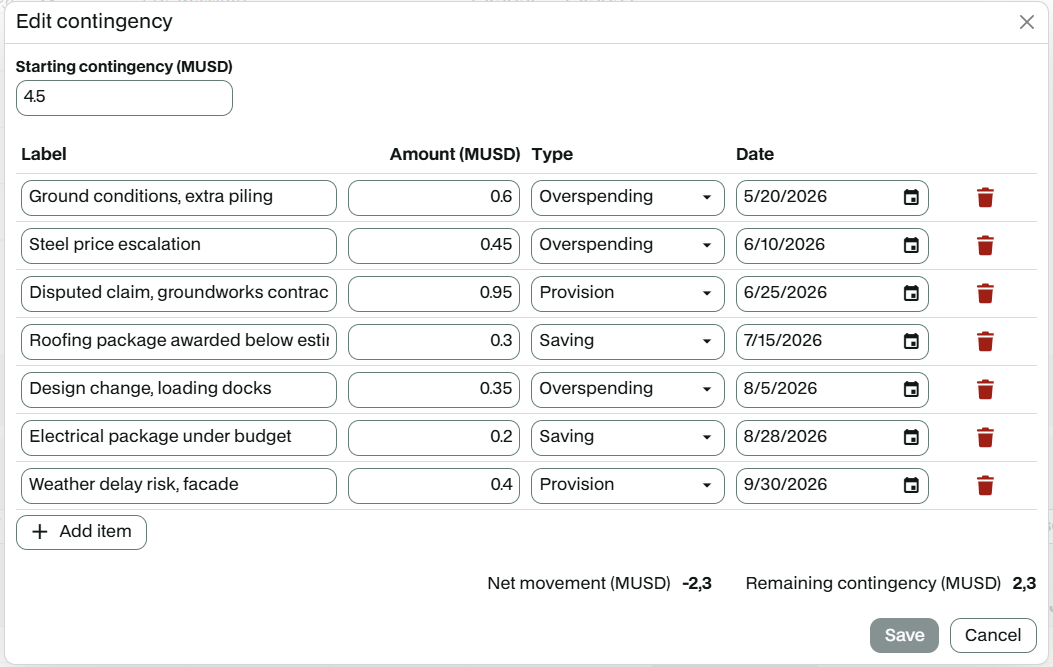Delete the Ground conditions, extra piling row

[x=985, y=197]
